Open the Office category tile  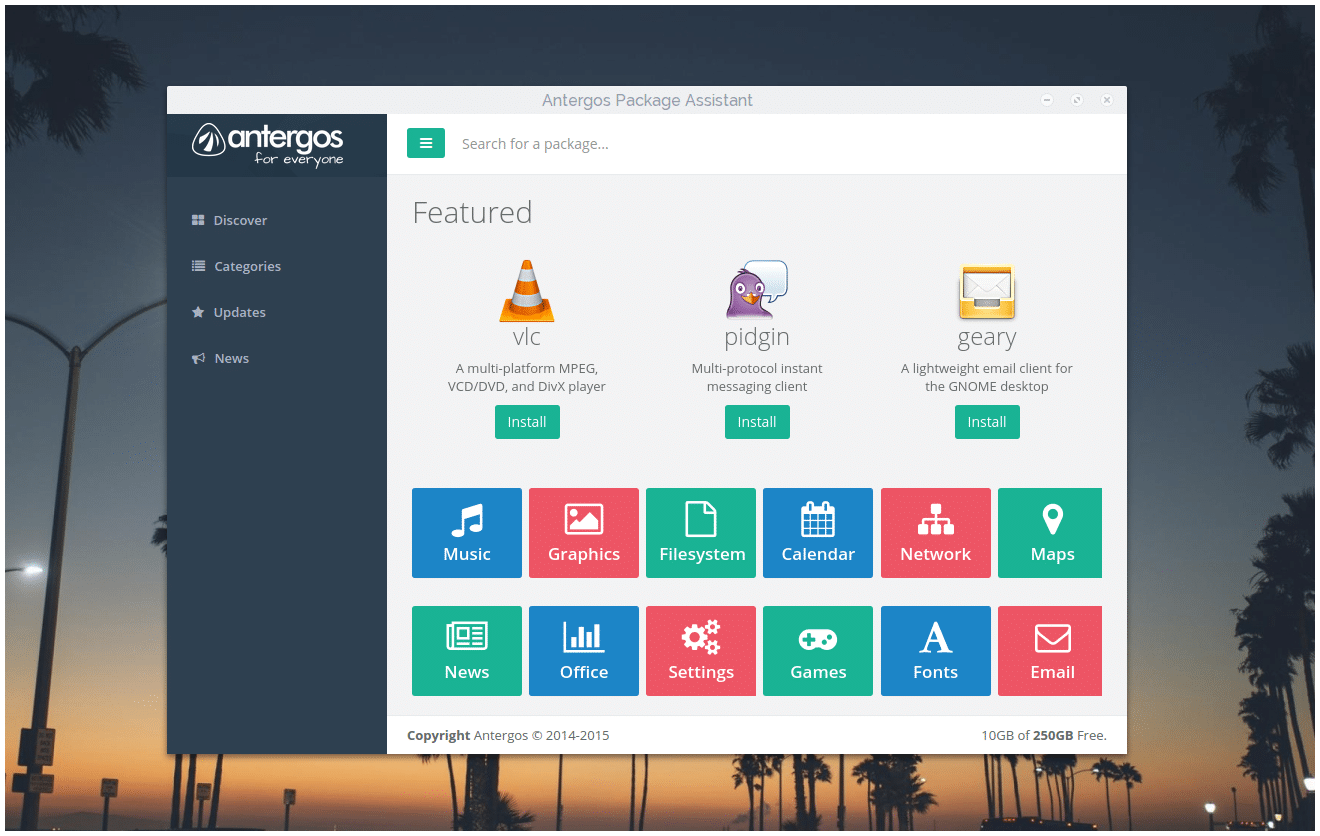click(583, 650)
